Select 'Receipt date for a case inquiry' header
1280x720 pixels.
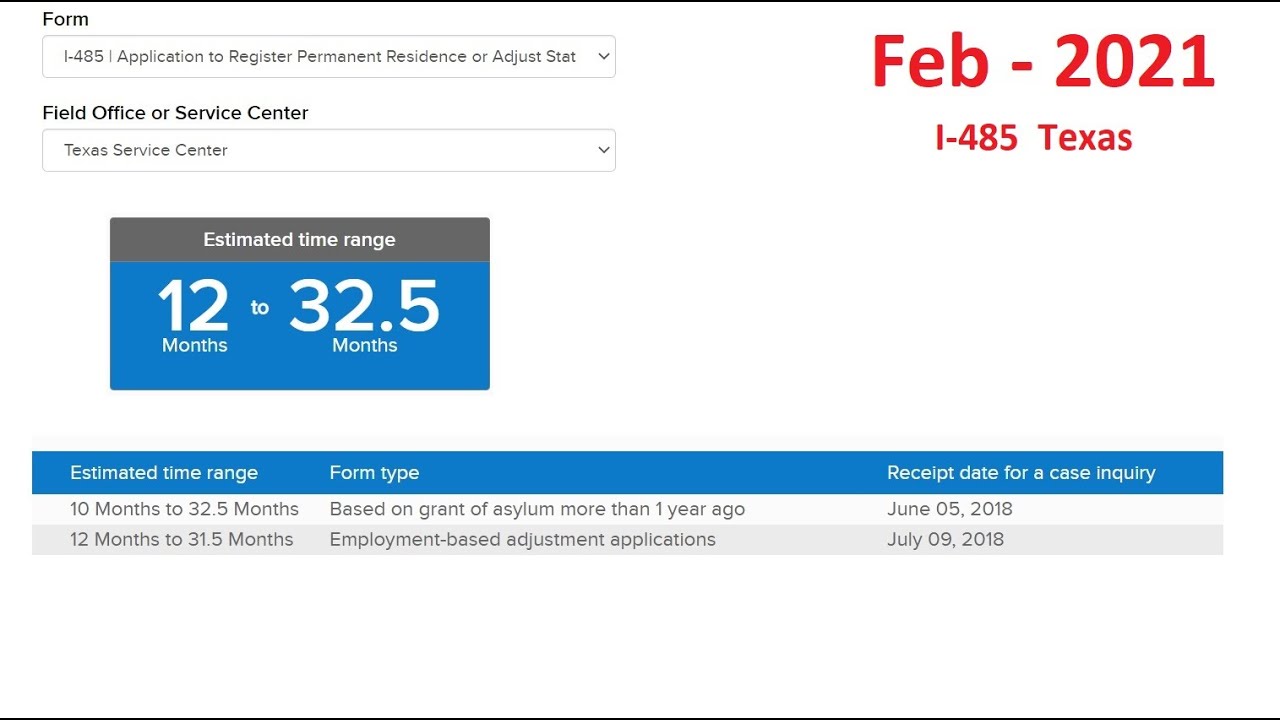click(1021, 473)
